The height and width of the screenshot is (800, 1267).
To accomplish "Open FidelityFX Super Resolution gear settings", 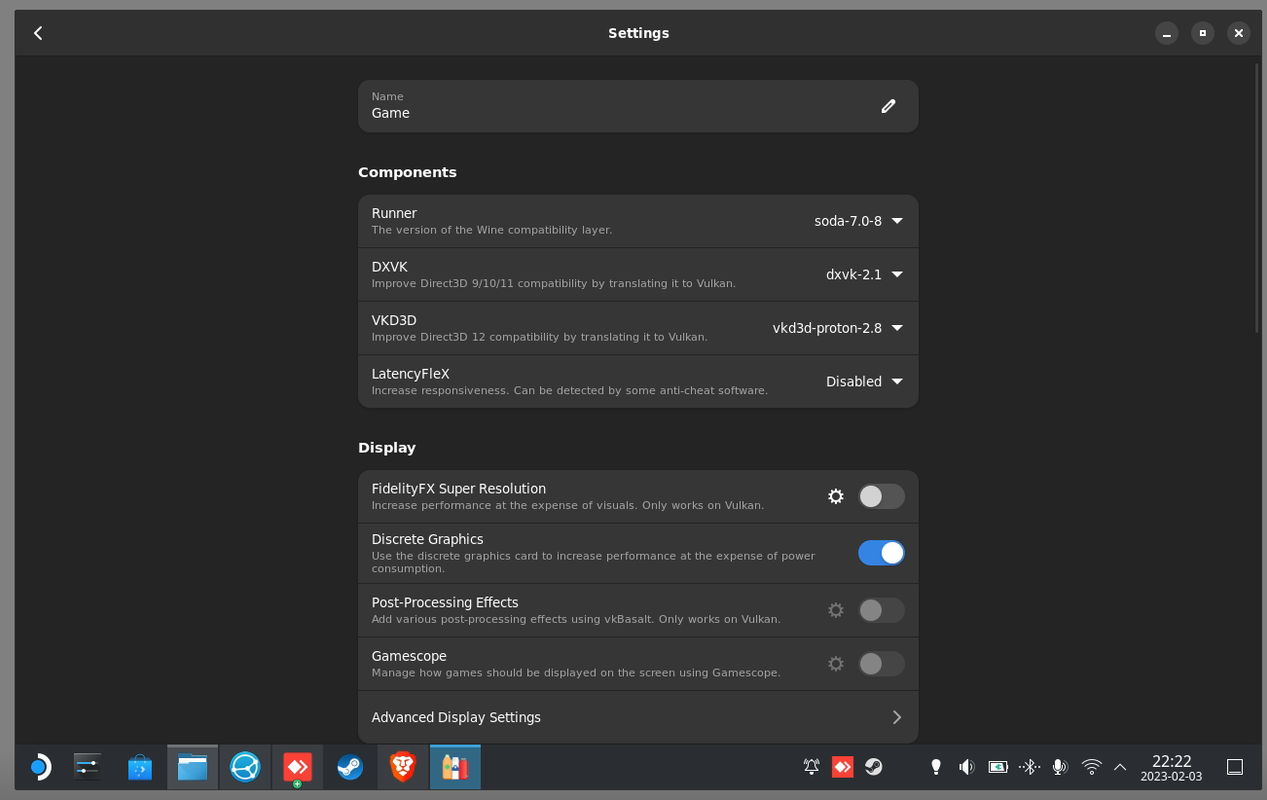I will point(836,496).
